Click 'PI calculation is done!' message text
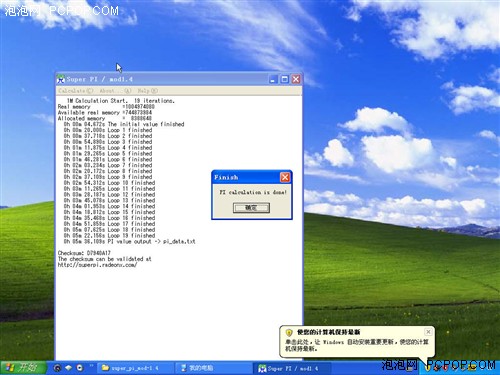The height and width of the screenshot is (375, 500). (x=253, y=192)
